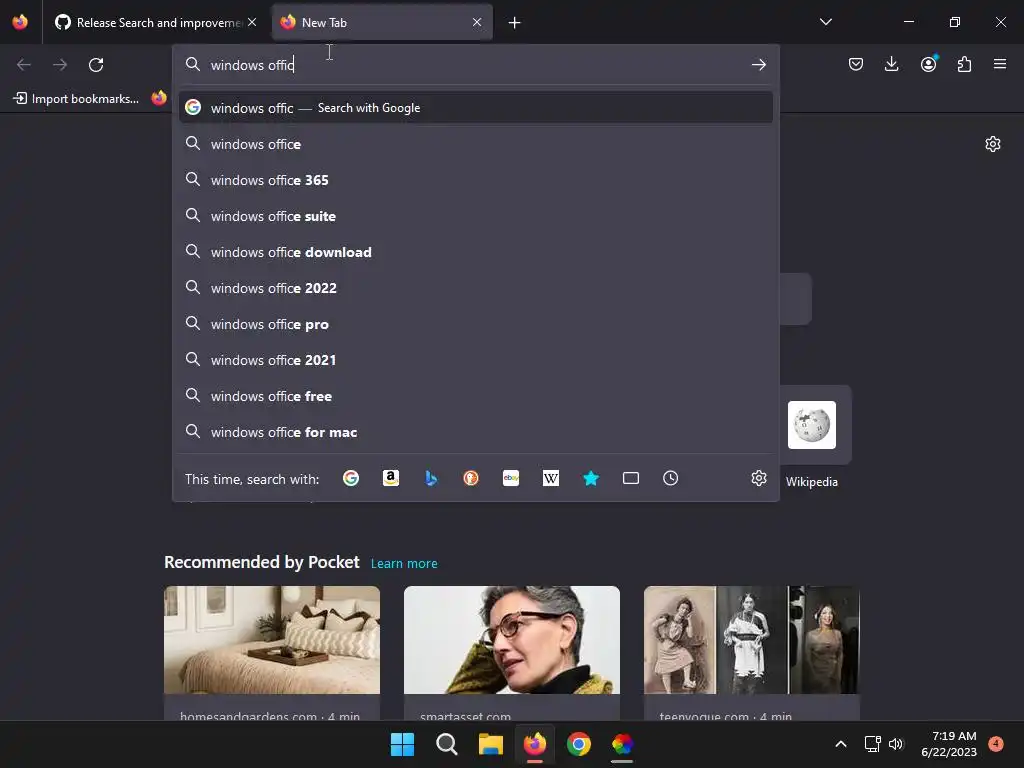This screenshot has width=1024, height=768.
Task: Click Import bookmarks in bookmarks toolbar
Action: pyautogui.click(x=76, y=99)
